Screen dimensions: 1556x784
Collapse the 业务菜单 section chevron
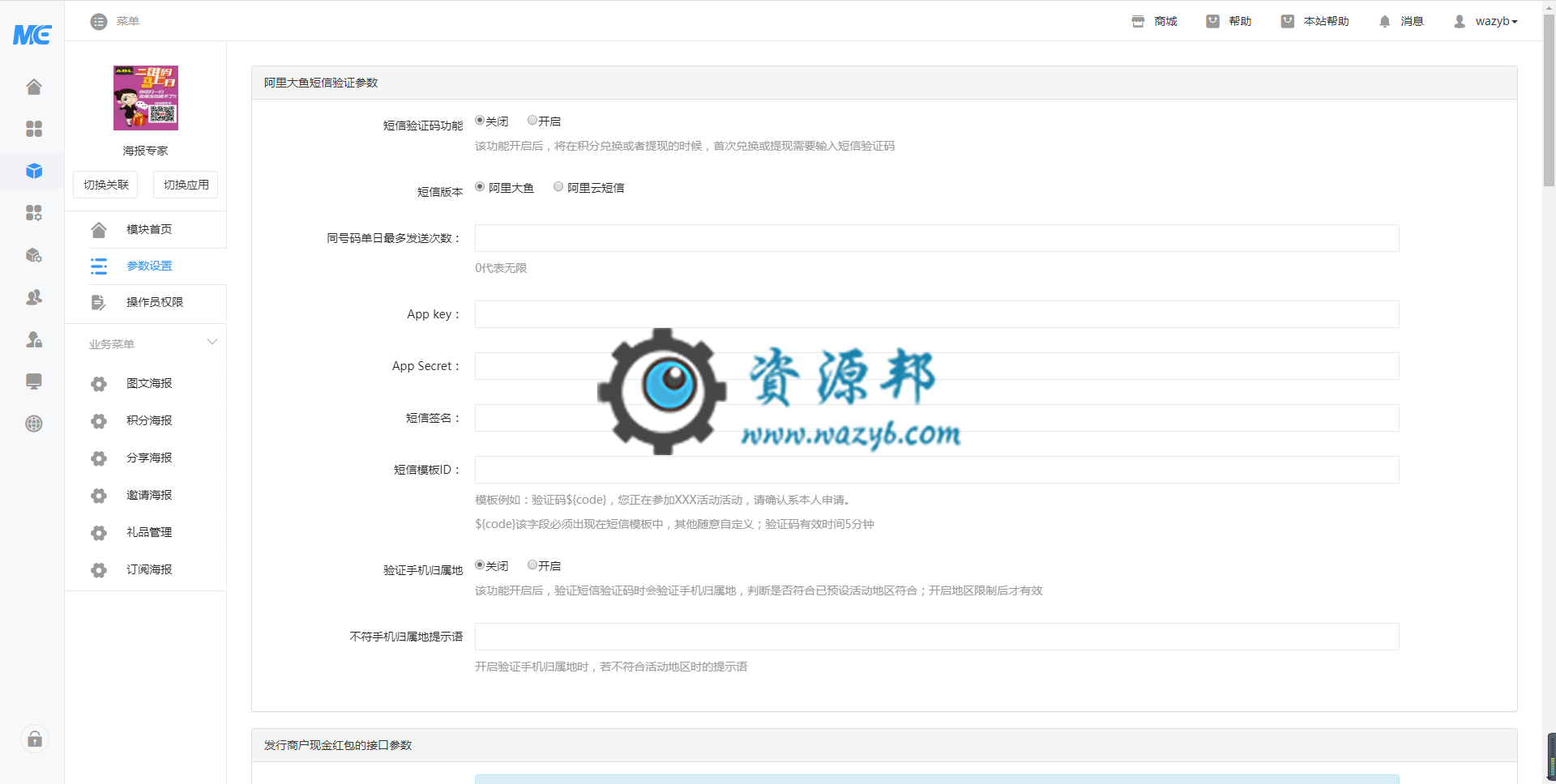click(x=212, y=342)
